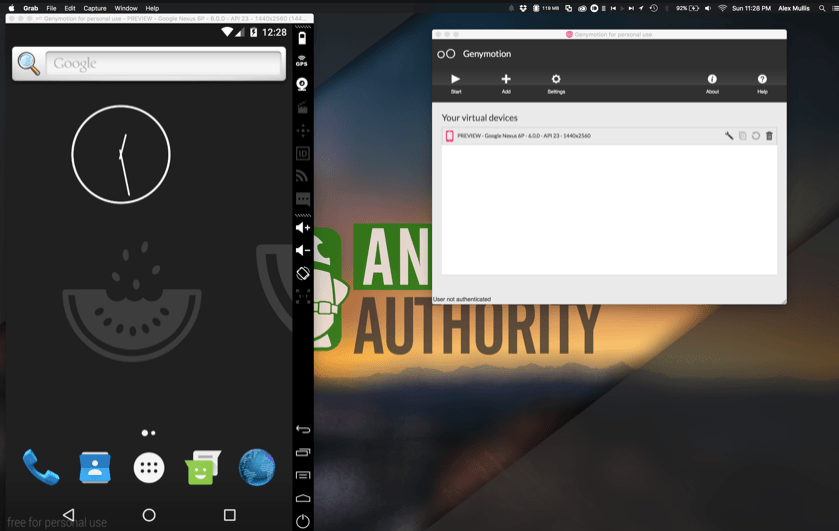Tap the Android back navigation triangle
Image resolution: width=839 pixels, height=531 pixels.
tap(68, 515)
